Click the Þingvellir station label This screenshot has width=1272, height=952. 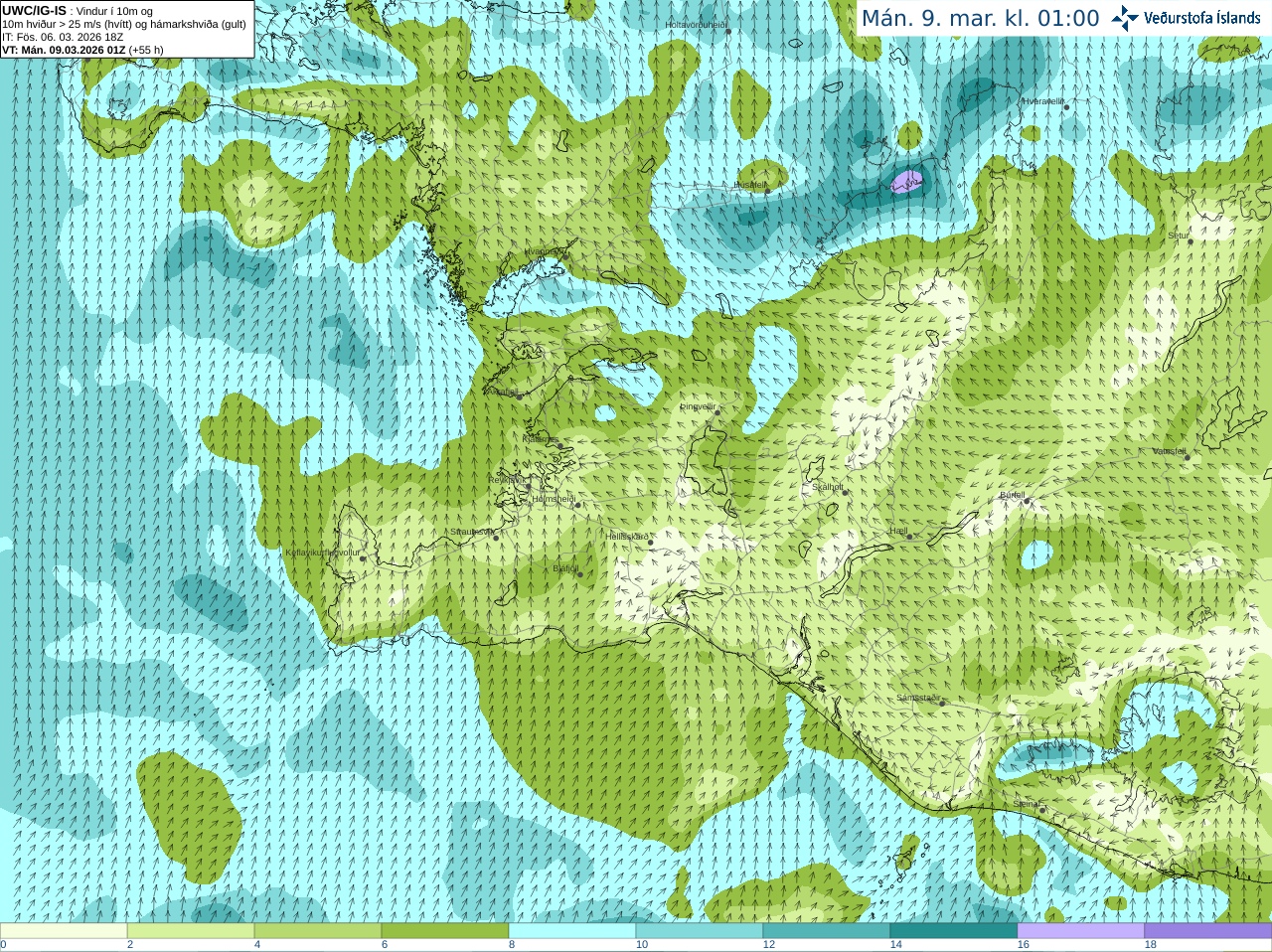point(698,406)
